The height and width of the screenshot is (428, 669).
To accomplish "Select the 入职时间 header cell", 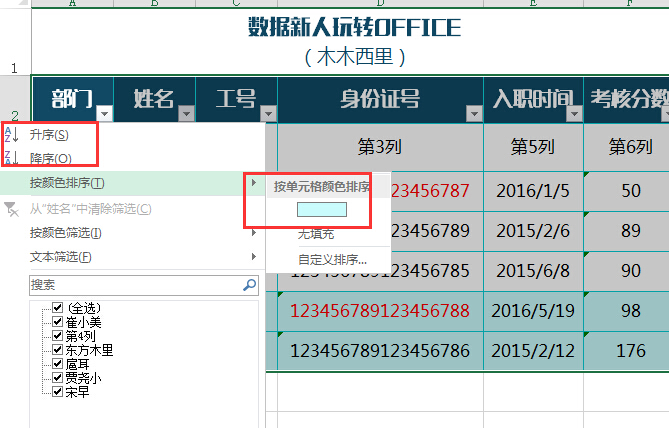I will [533, 100].
